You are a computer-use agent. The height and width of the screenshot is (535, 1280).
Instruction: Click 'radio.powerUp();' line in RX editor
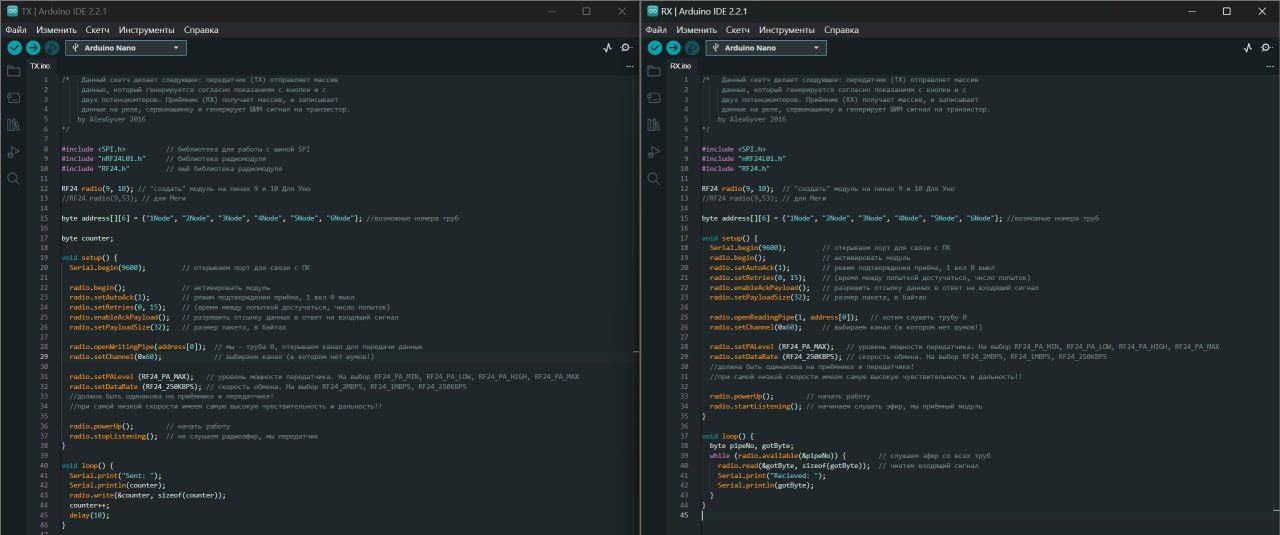click(741, 396)
